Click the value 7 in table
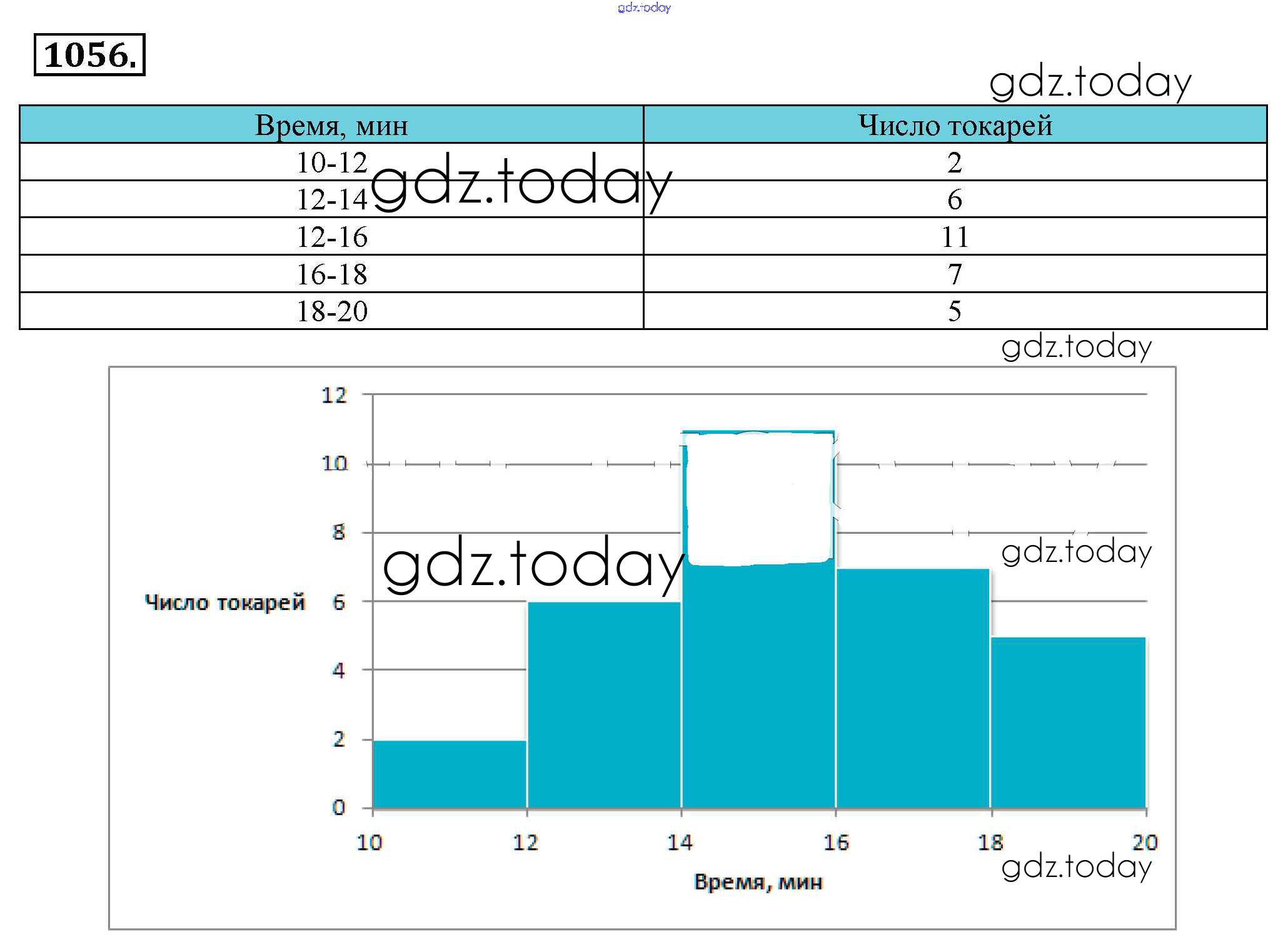Screen dimensions: 1288x942 955,274
